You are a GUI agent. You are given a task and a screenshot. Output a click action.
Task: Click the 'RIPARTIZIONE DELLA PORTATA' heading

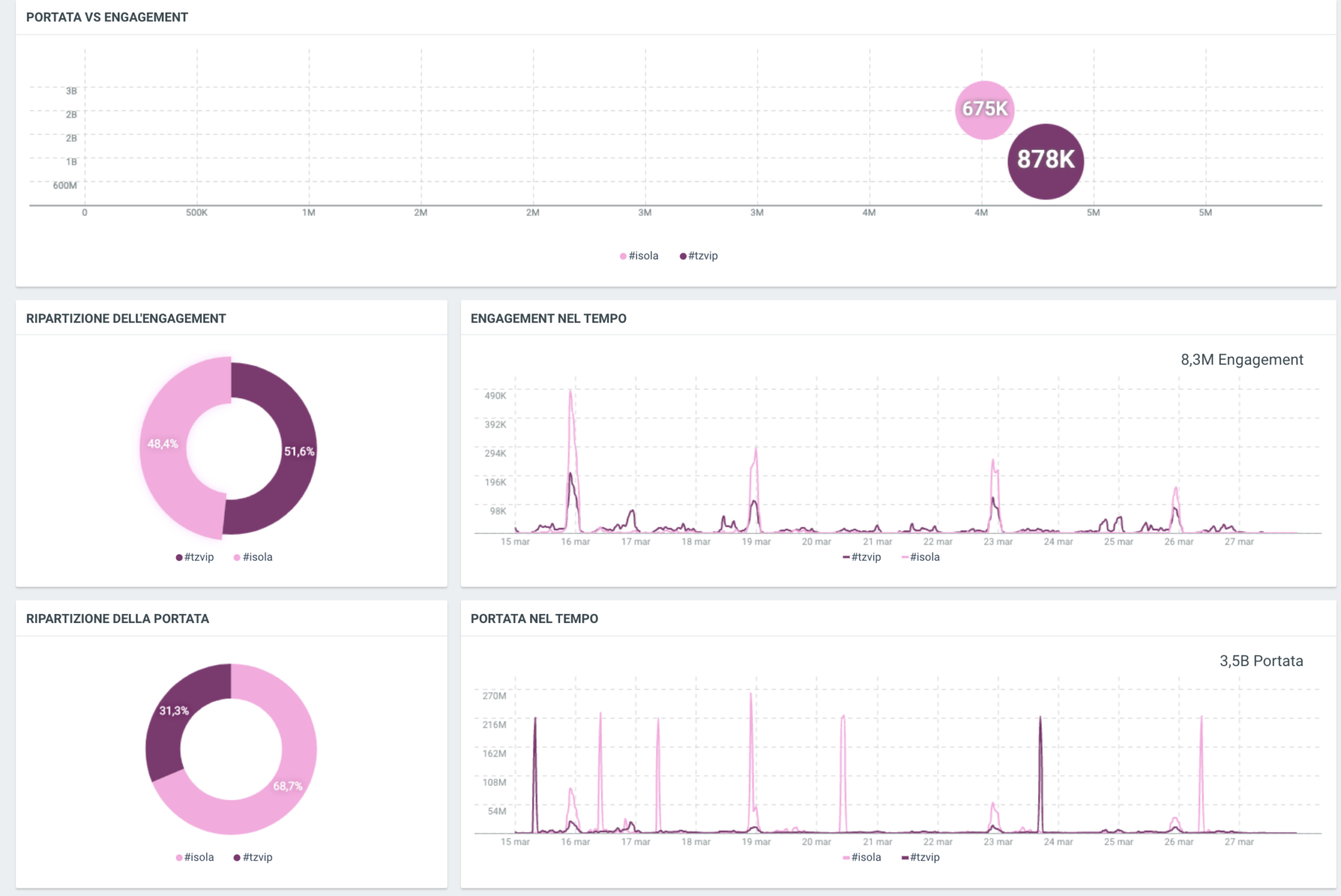pos(117,619)
